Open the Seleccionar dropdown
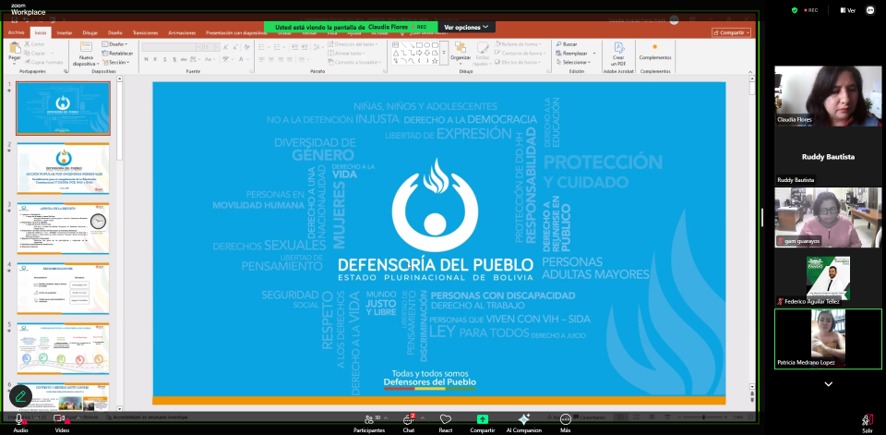Viewport: 886px width, 435px height. [x=573, y=62]
